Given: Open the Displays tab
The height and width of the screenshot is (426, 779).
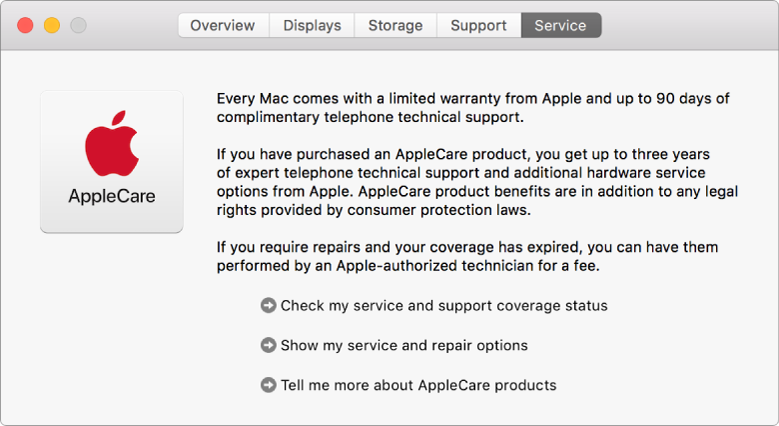Looking at the screenshot, I should point(312,25).
